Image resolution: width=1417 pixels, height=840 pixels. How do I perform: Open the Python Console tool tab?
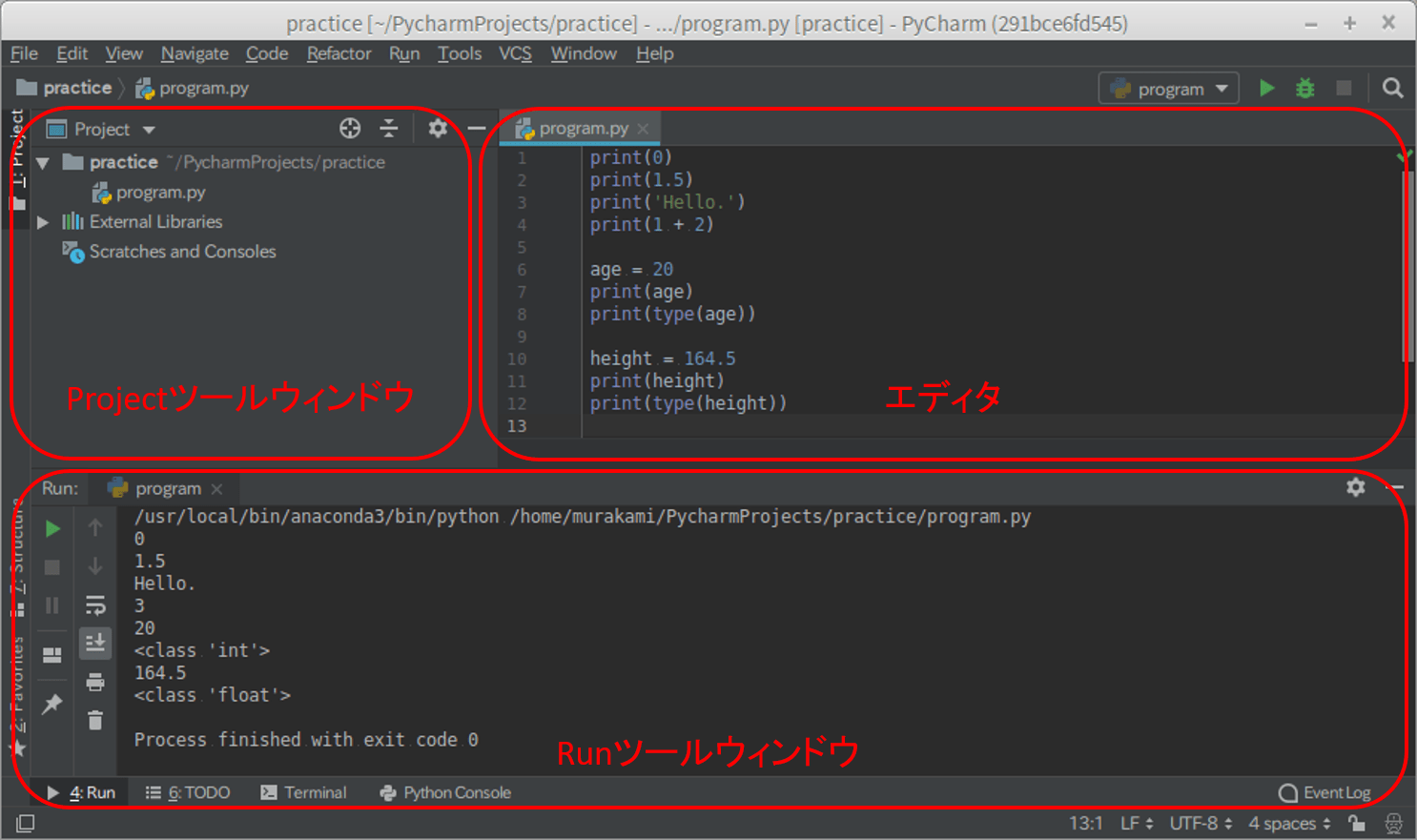445,792
